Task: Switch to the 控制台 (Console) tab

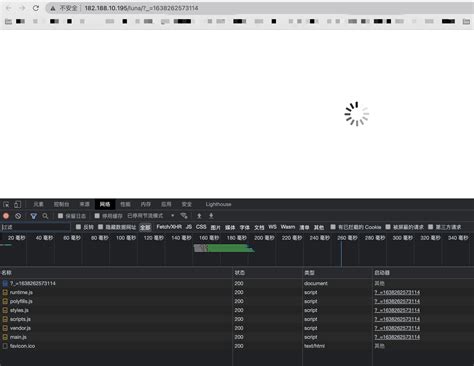Action: pyautogui.click(x=62, y=204)
